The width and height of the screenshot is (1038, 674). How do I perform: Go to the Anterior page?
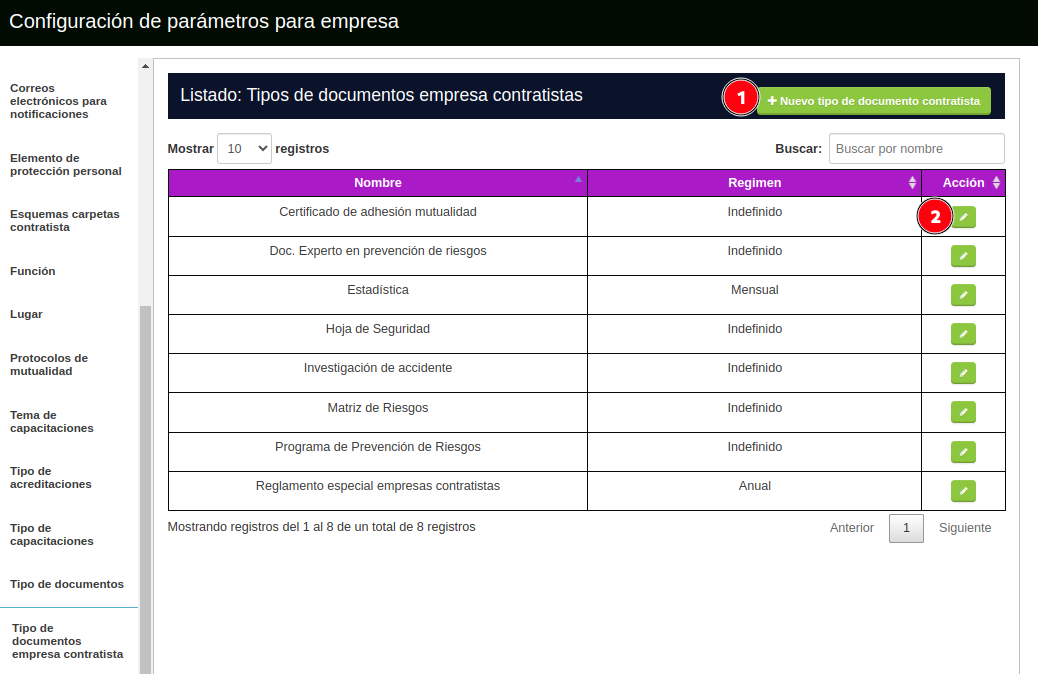pyautogui.click(x=851, y=528)
